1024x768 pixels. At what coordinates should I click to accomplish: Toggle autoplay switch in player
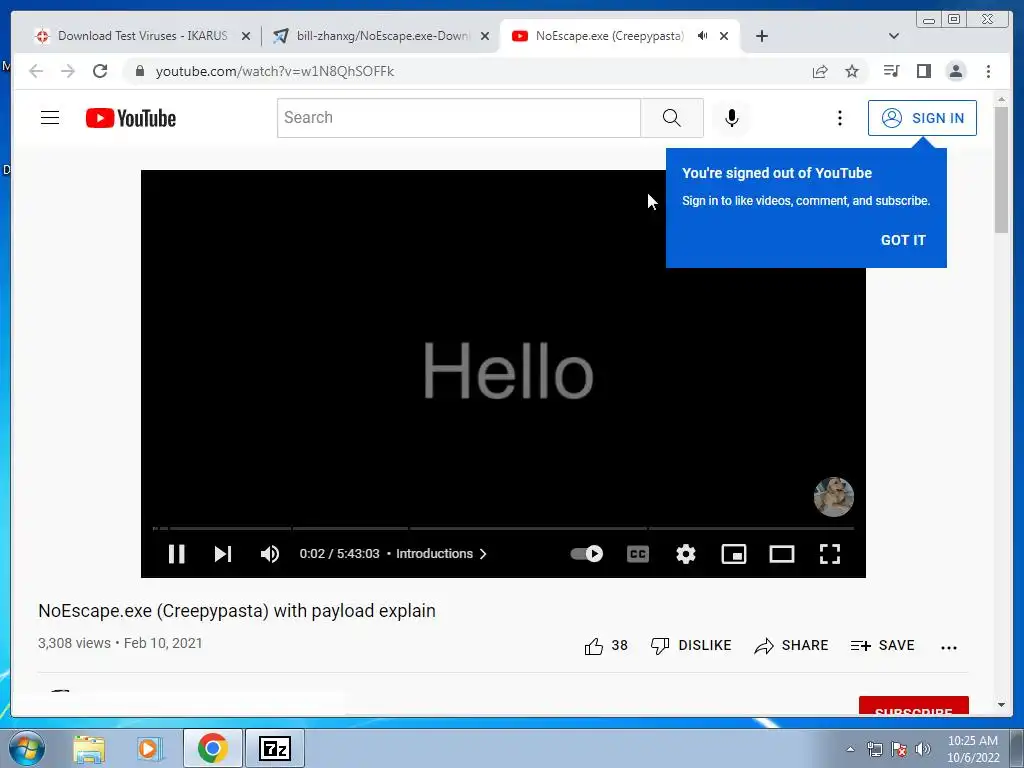tap(586, 554)
